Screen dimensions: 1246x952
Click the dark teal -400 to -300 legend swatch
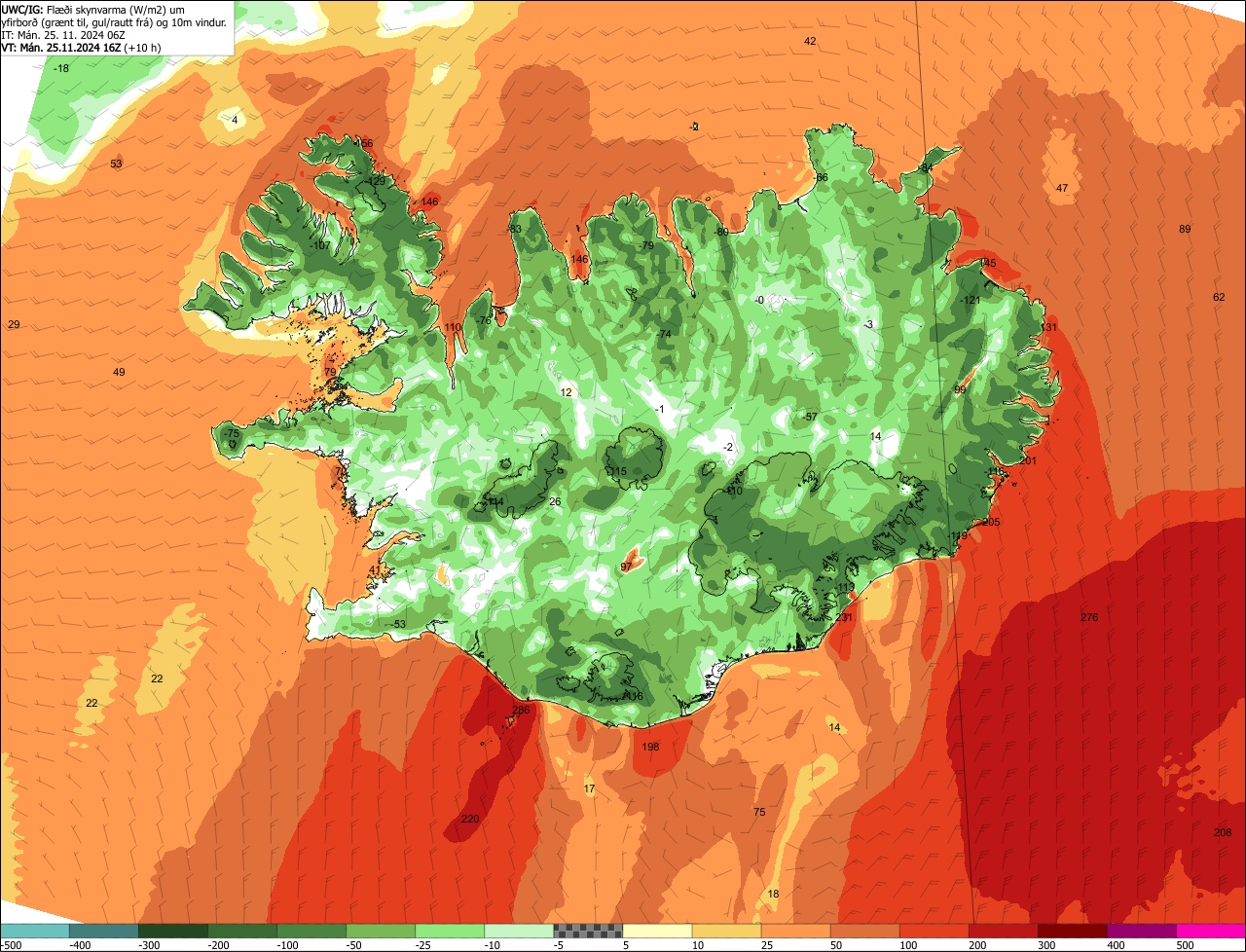click(104, 931)
